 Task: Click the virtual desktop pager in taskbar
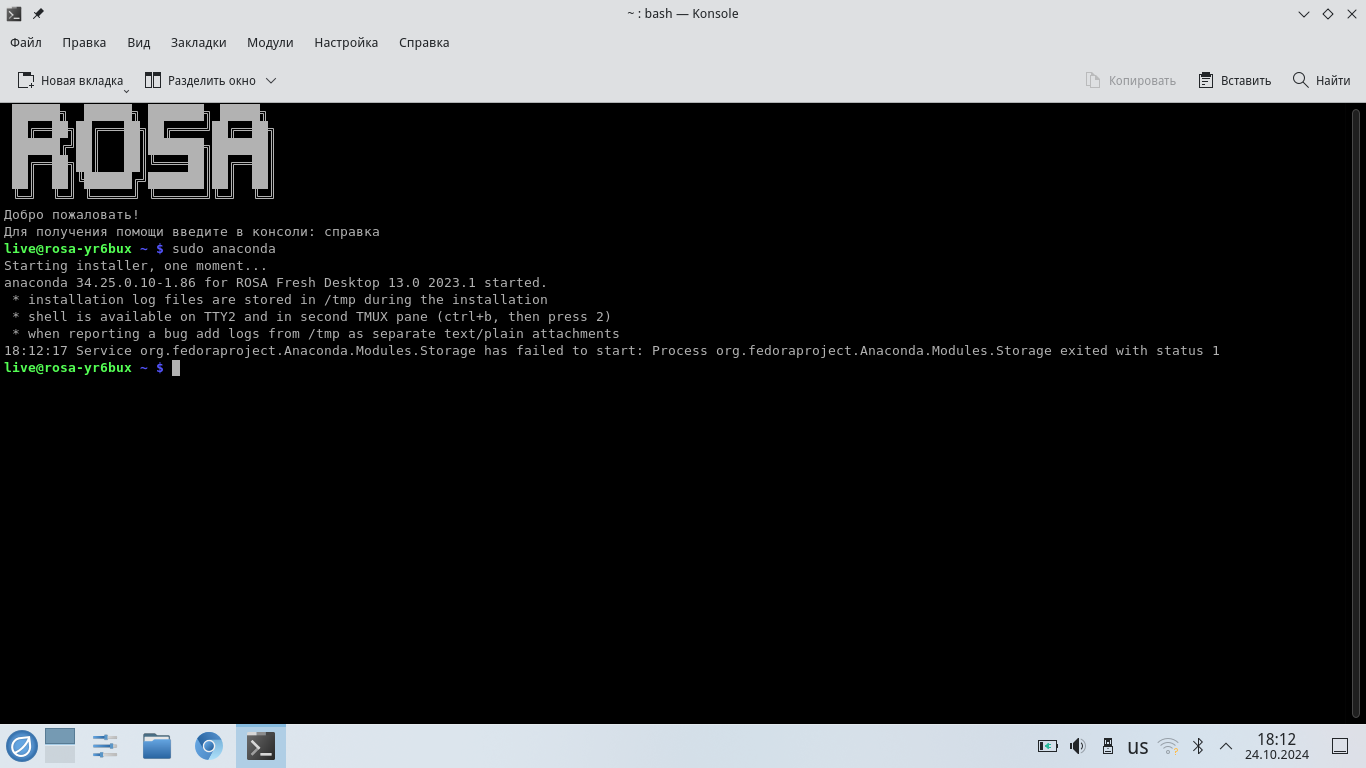tap(60, 746)
